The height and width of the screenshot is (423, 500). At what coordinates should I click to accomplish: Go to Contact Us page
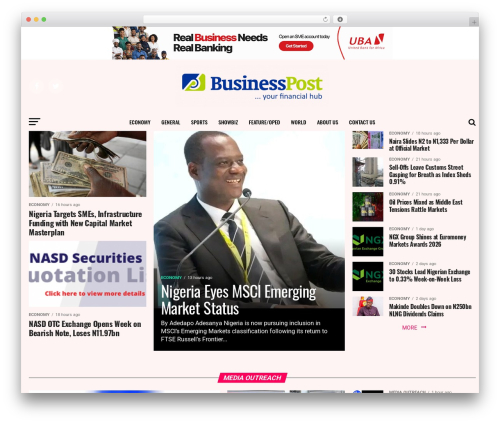click(362, 122)
